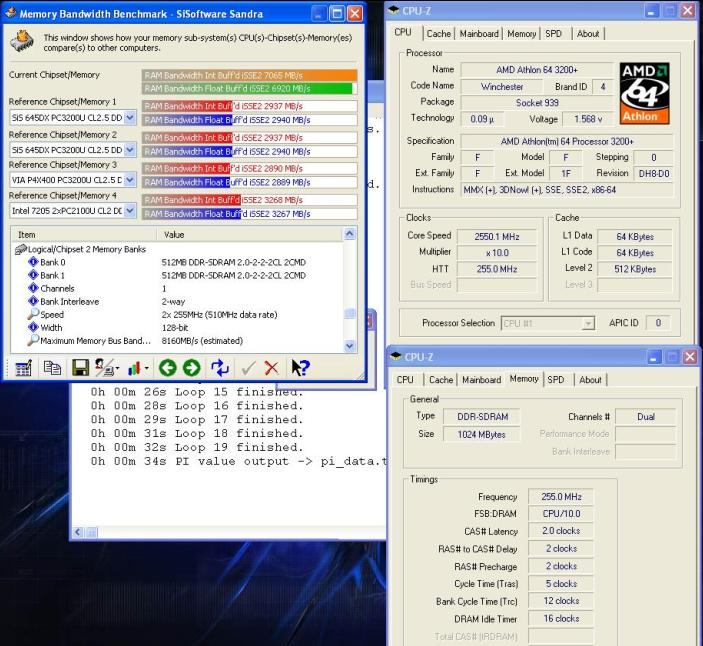Click the Bank 1 item icon
703x646 pixels.
[x=33, y=275]
